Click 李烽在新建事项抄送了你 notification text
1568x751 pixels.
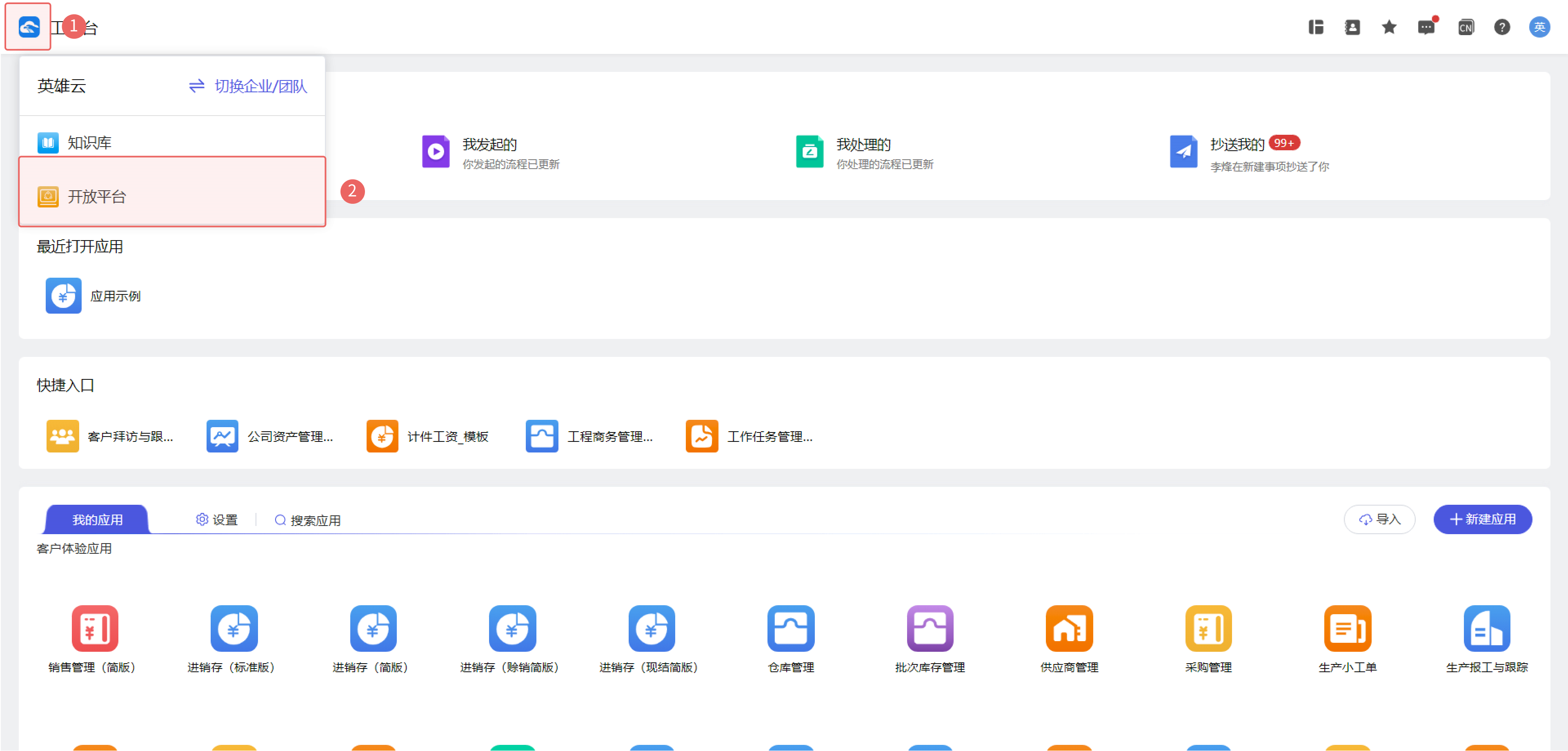(x=1269, y=166)
